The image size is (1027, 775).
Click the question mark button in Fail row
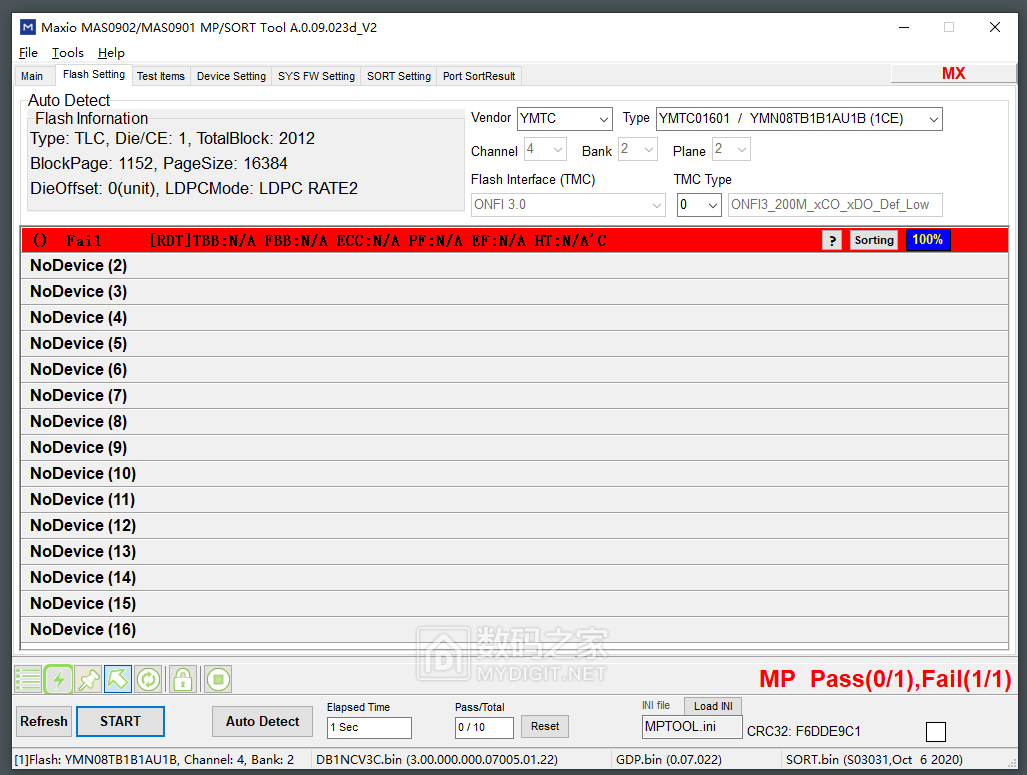(x=832, y=240)
